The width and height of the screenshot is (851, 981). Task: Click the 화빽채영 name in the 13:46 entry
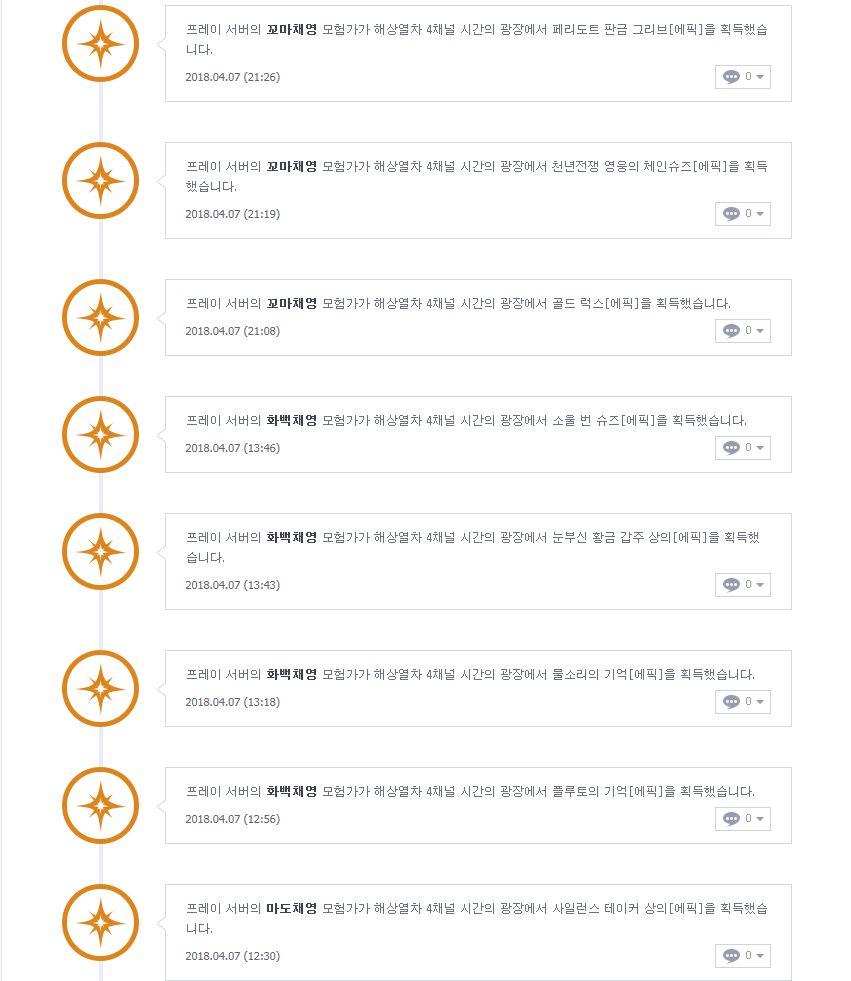tap(291, 420)
